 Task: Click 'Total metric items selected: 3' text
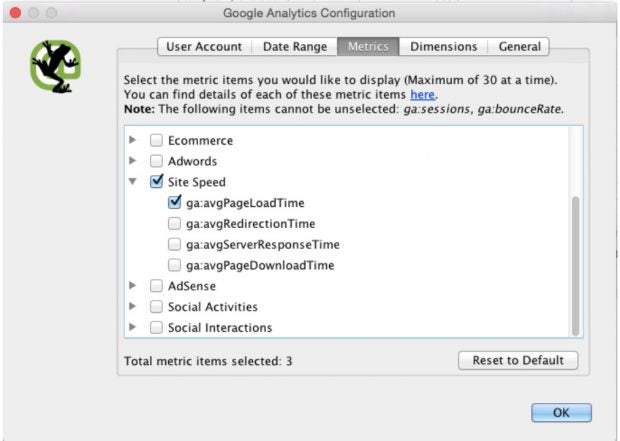coord(208,361)
